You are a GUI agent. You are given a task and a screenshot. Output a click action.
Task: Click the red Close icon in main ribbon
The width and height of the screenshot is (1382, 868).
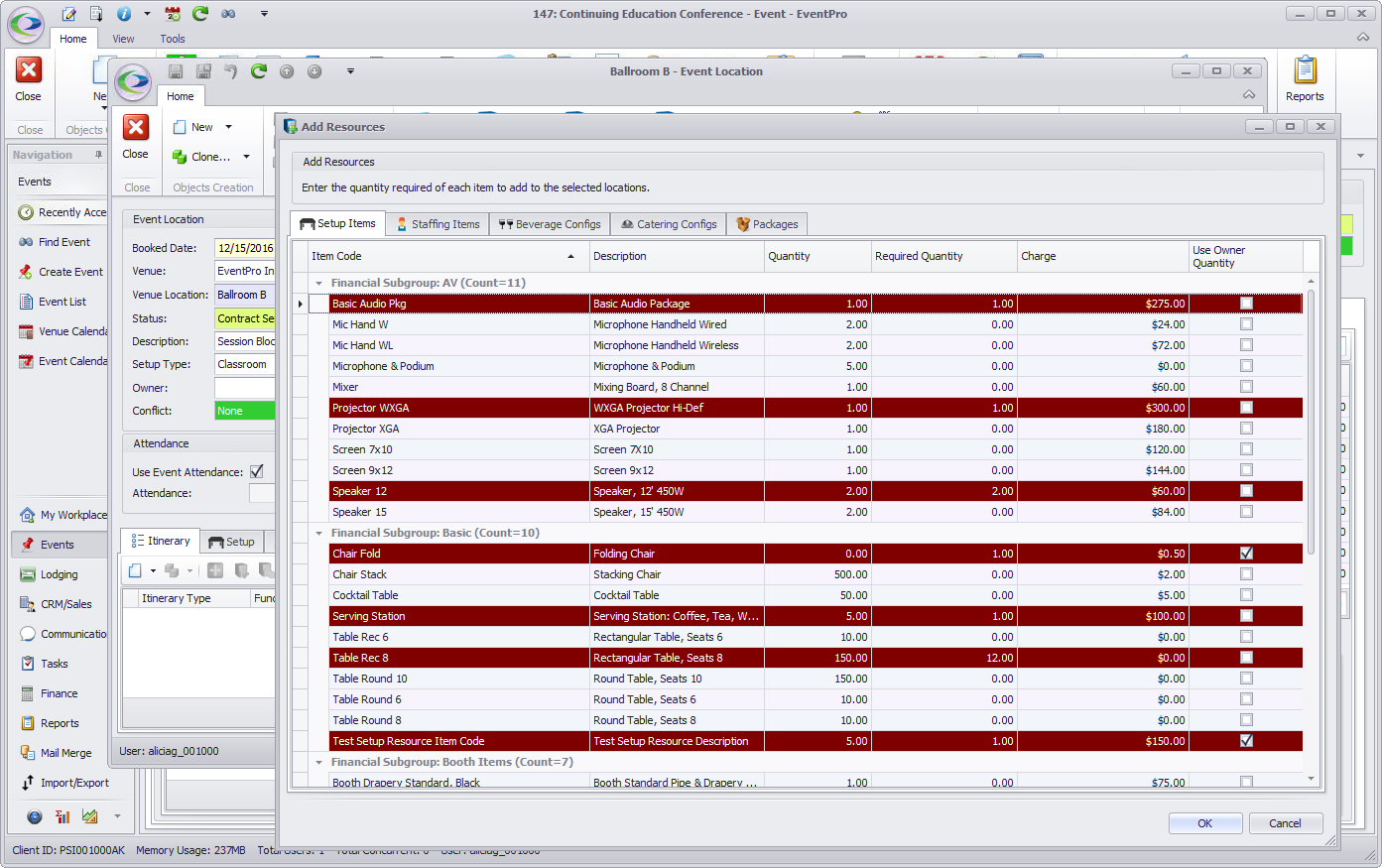point(29,69)
